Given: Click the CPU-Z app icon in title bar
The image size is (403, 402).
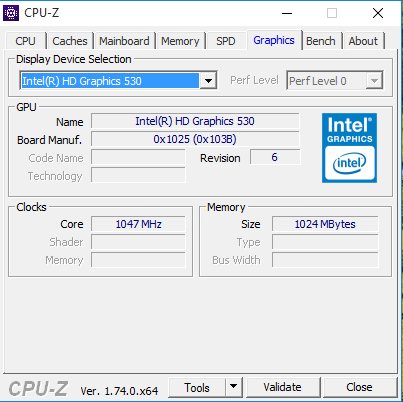Looking at the screenshot, I should (x=11, y=13).
